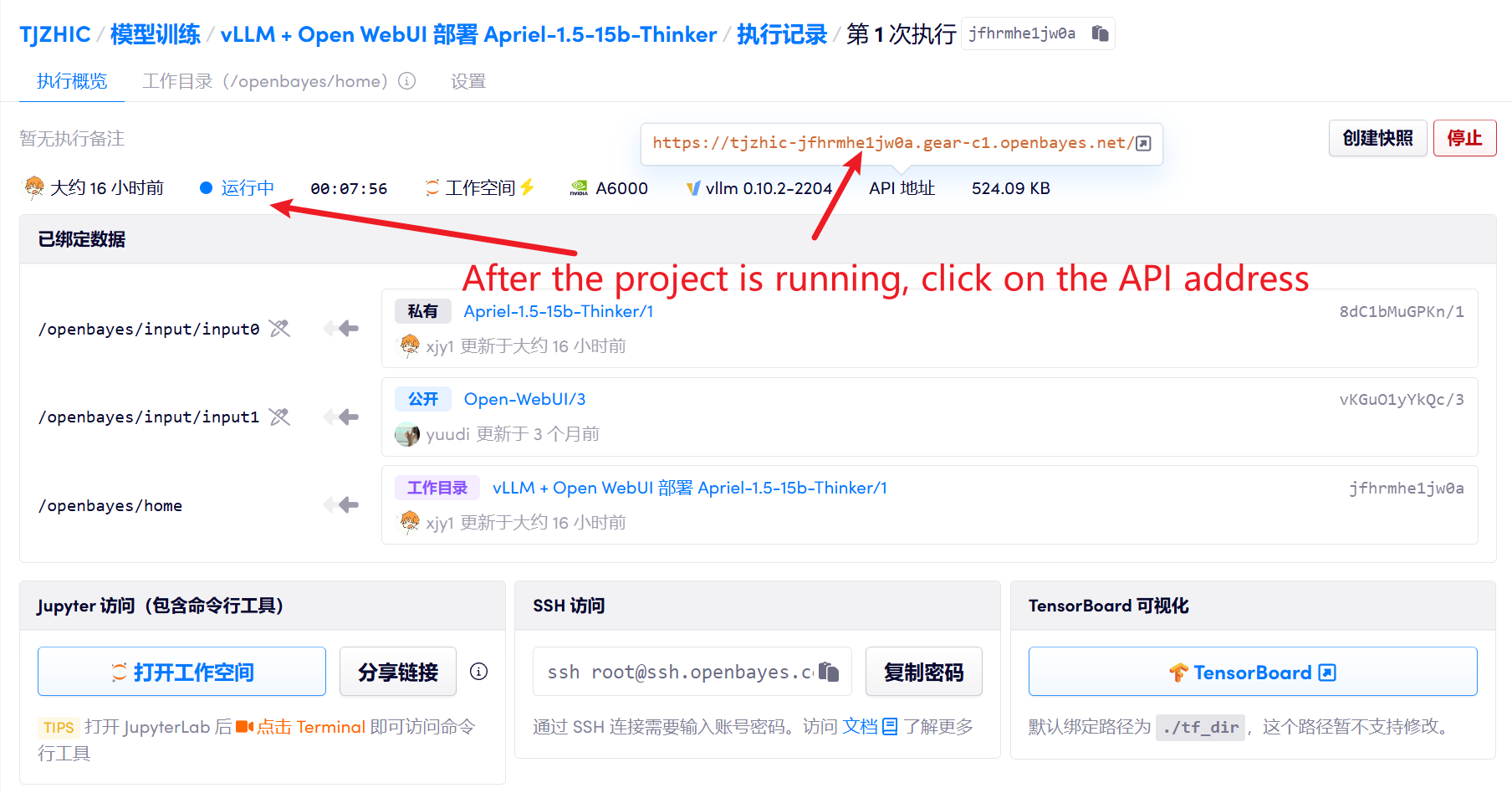Launch TensorBoard visualization
The image size is (1512, 793).
tap(1252, 672)
